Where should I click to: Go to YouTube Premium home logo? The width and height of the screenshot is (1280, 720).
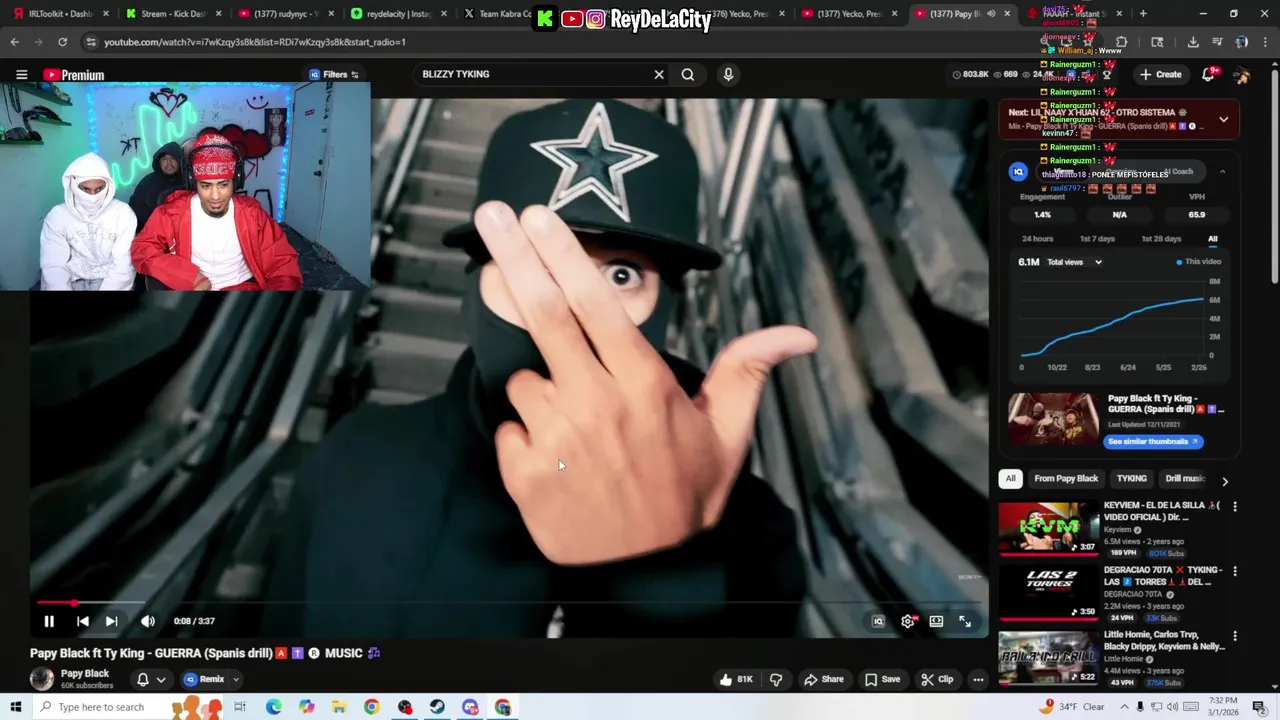[74, 75]
